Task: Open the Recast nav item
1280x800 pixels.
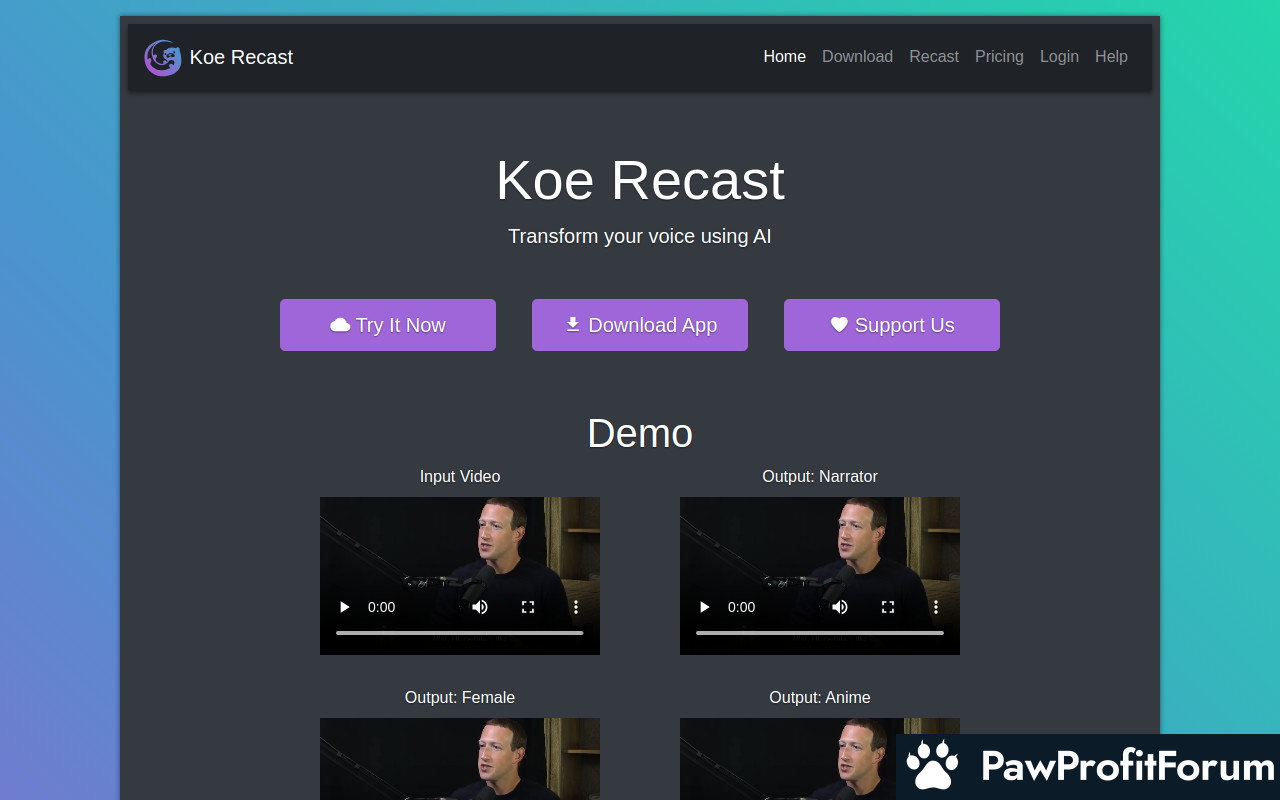Action: point(934,57)
